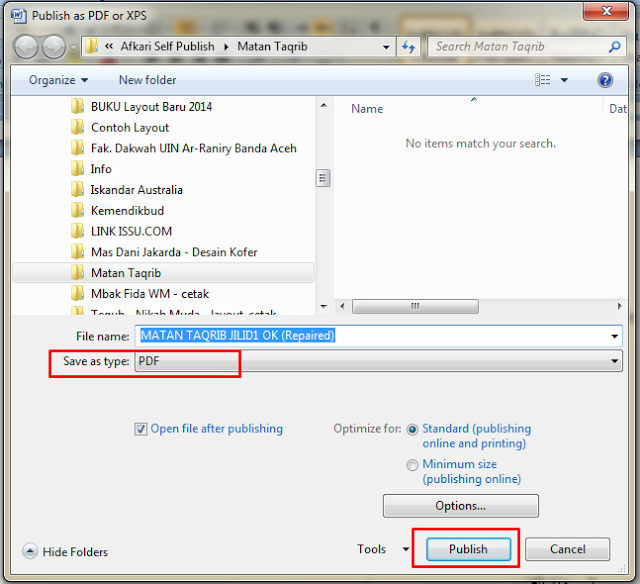Screen dimensions: 640x584
Task: Click the Options... button
Action: (x=460, y=506)
